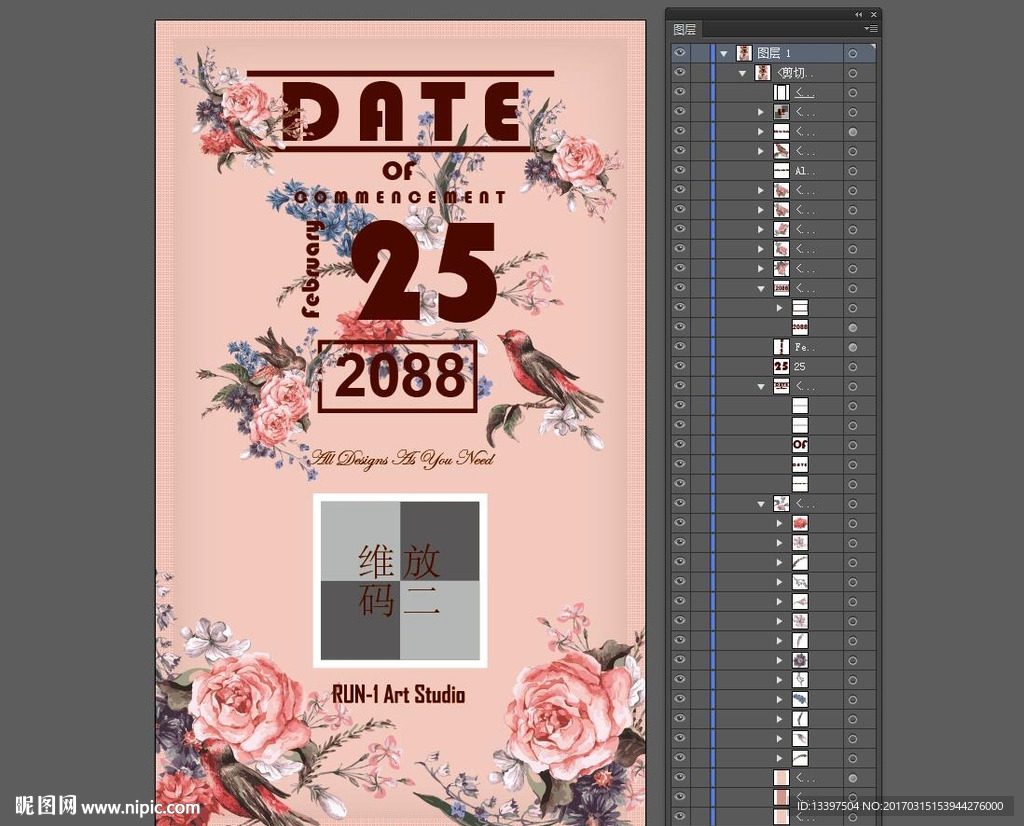Click the bird sublayer thumbnail
The height and width of the screenshot is (826, 1024).
pyautogui.click(x=782, y=151)
